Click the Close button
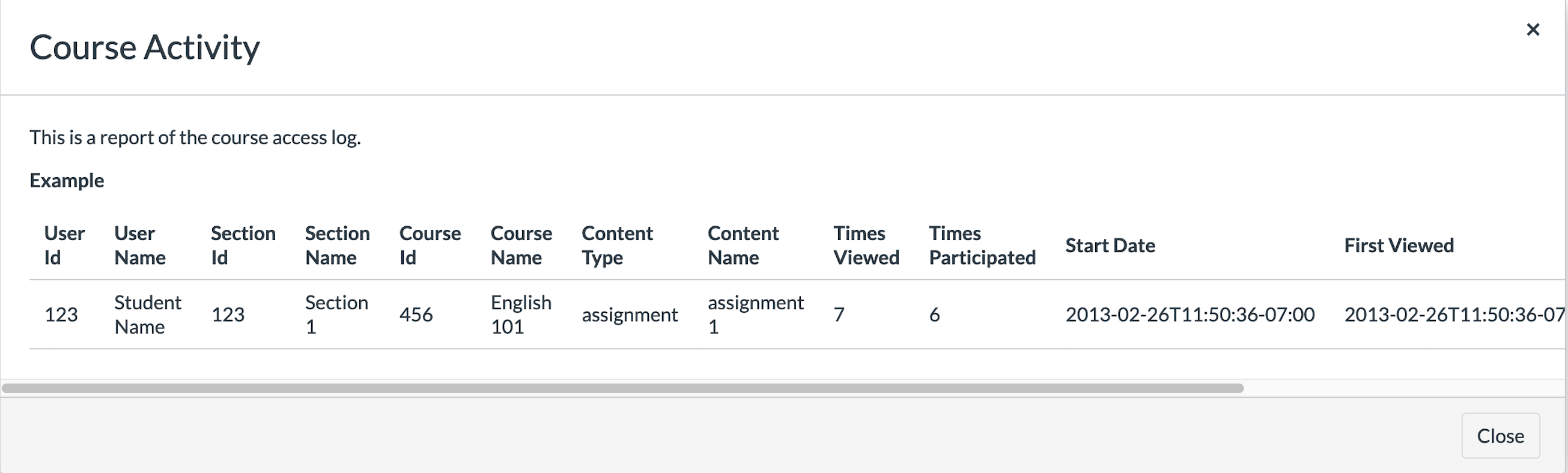 [x=1501, y=435]
